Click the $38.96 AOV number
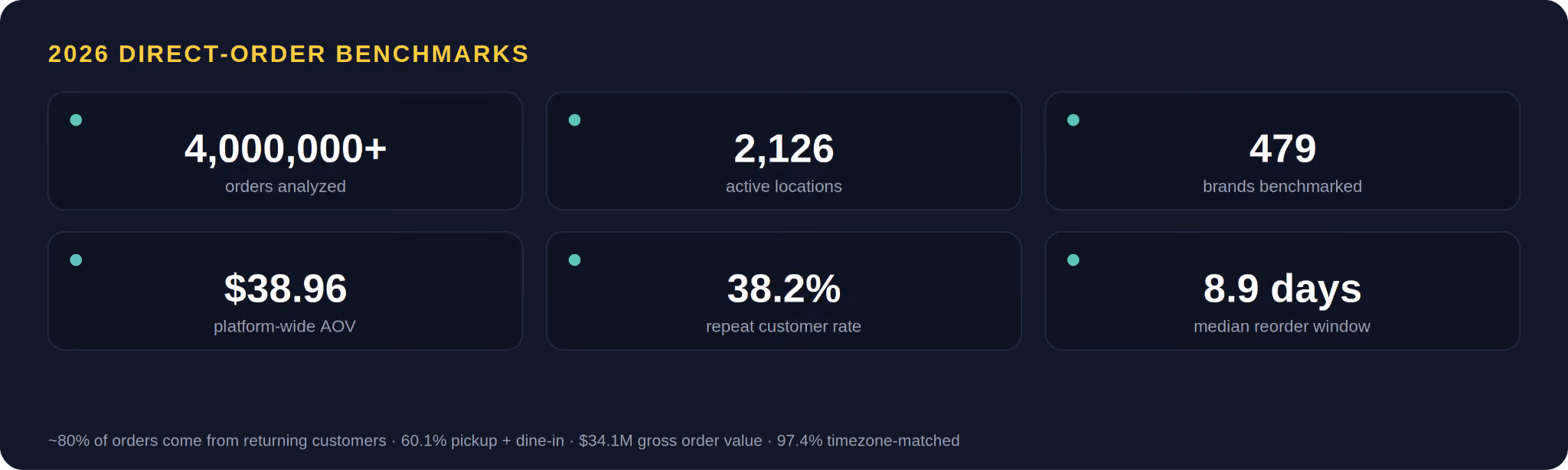This screenshot has height=470, width=1568. (x=286, y=289)
